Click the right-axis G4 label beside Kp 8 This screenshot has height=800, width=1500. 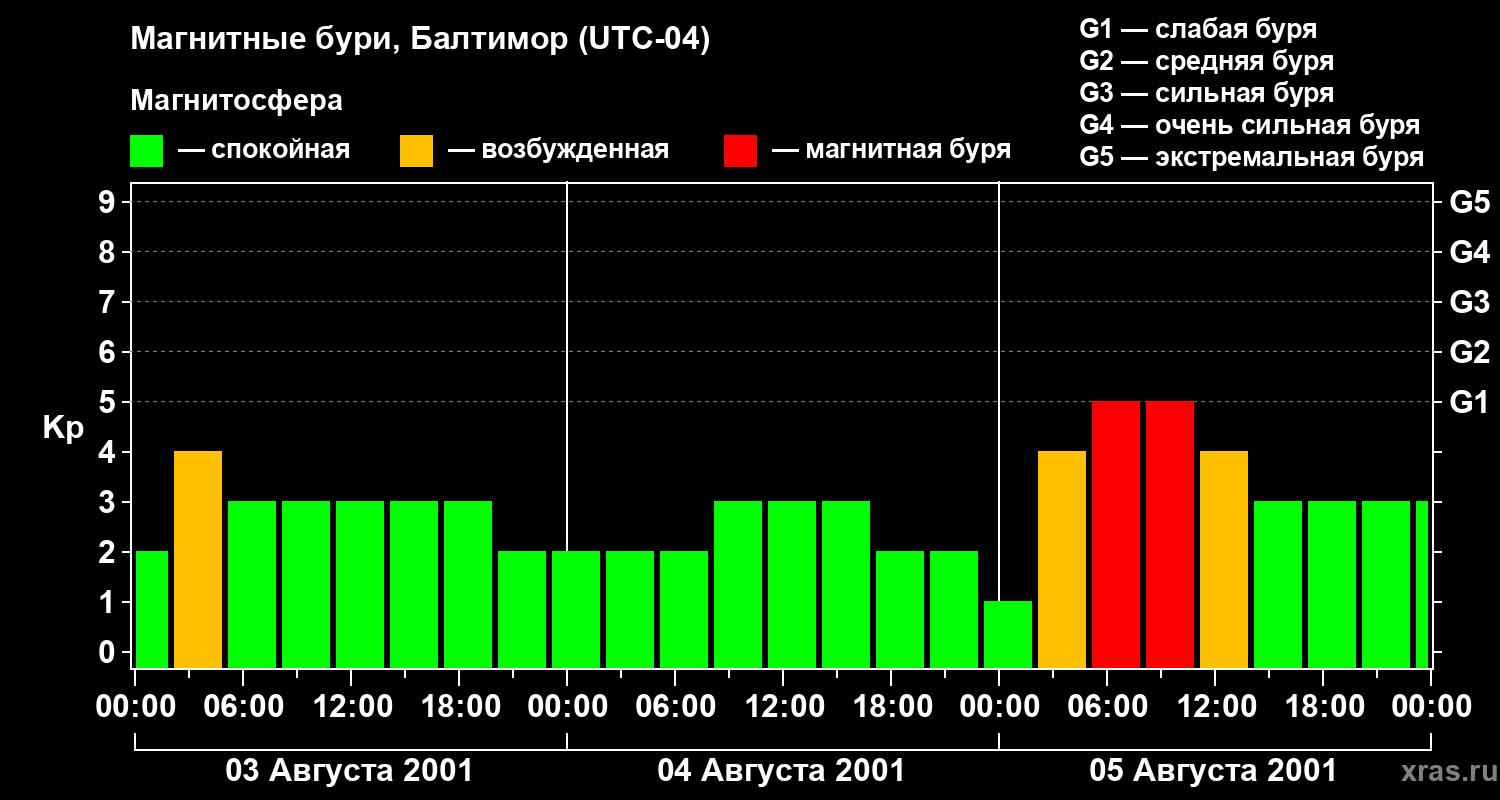pos(1470,252)
